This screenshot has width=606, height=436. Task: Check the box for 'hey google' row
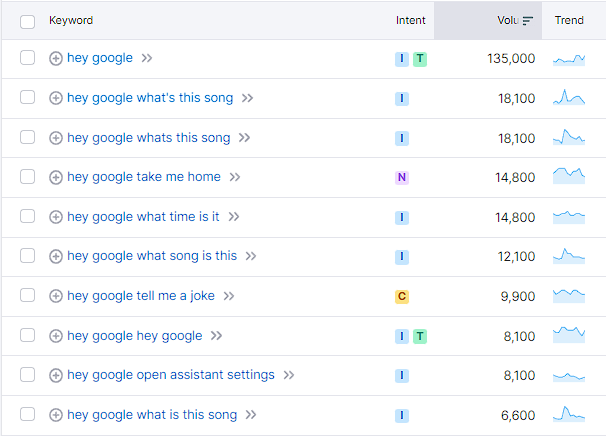pyautogui.click(x=27, y=58)
